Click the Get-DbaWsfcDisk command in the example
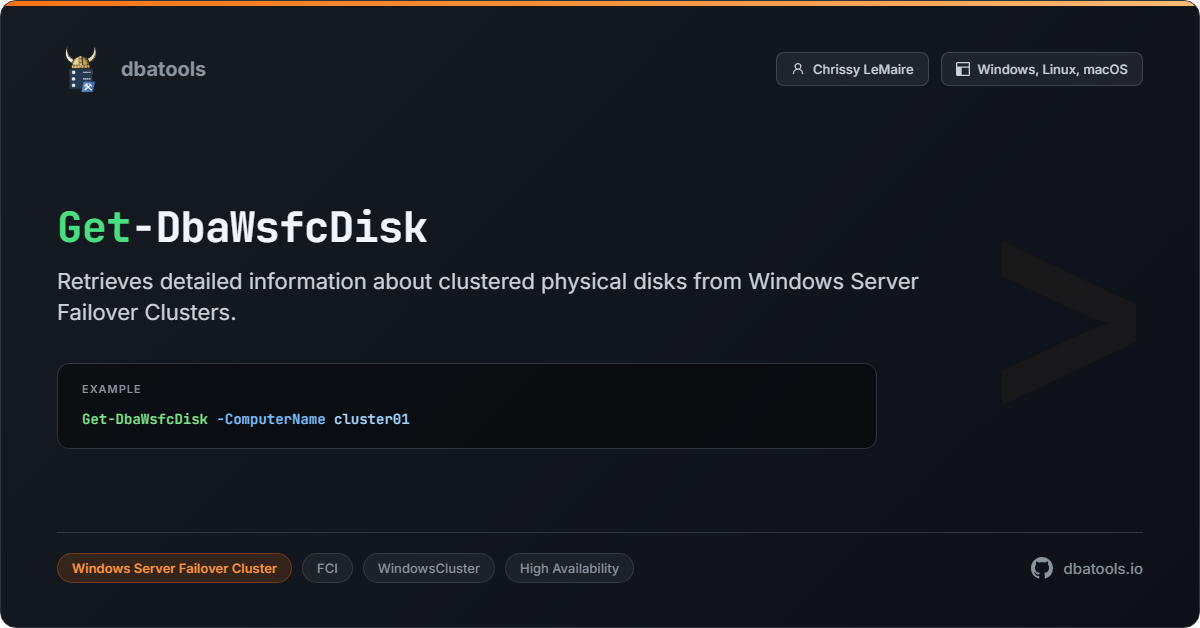The image size is (1200, 628). point(144,419)
